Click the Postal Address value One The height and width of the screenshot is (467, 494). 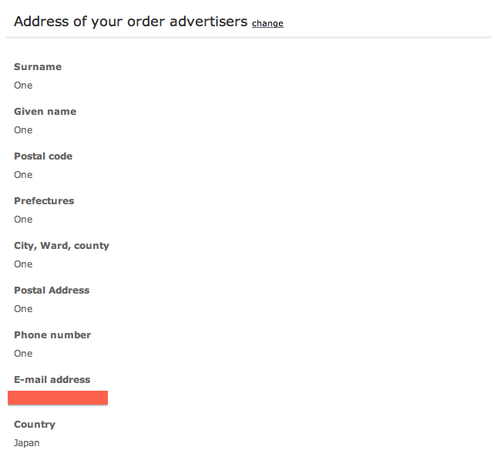[x=23, y=309]
